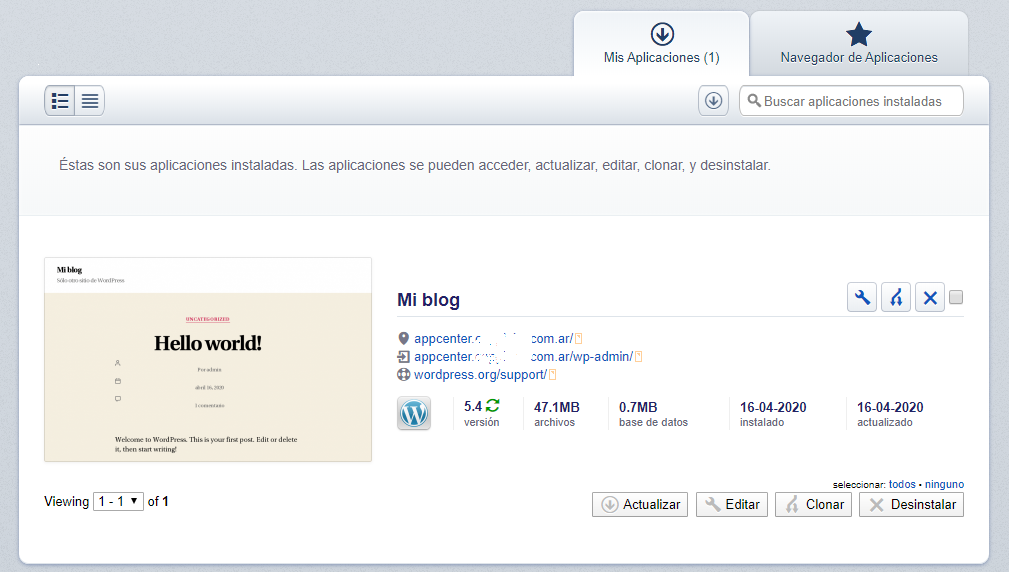Tick the Mi blog selection checkbox
The image size is (1009, 572).
coord(956,297)
